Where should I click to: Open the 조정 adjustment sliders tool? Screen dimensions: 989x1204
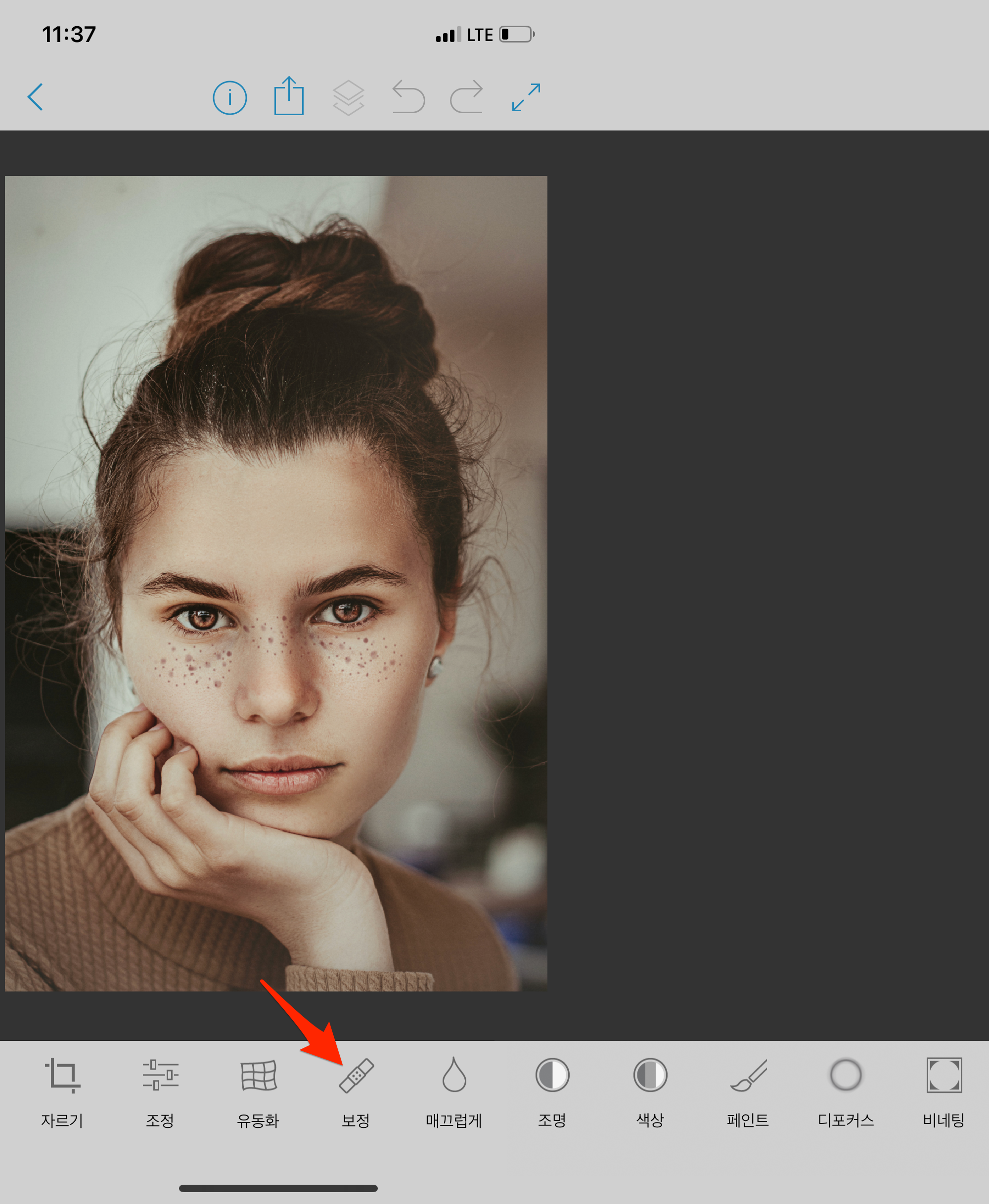click(160, 1075)
